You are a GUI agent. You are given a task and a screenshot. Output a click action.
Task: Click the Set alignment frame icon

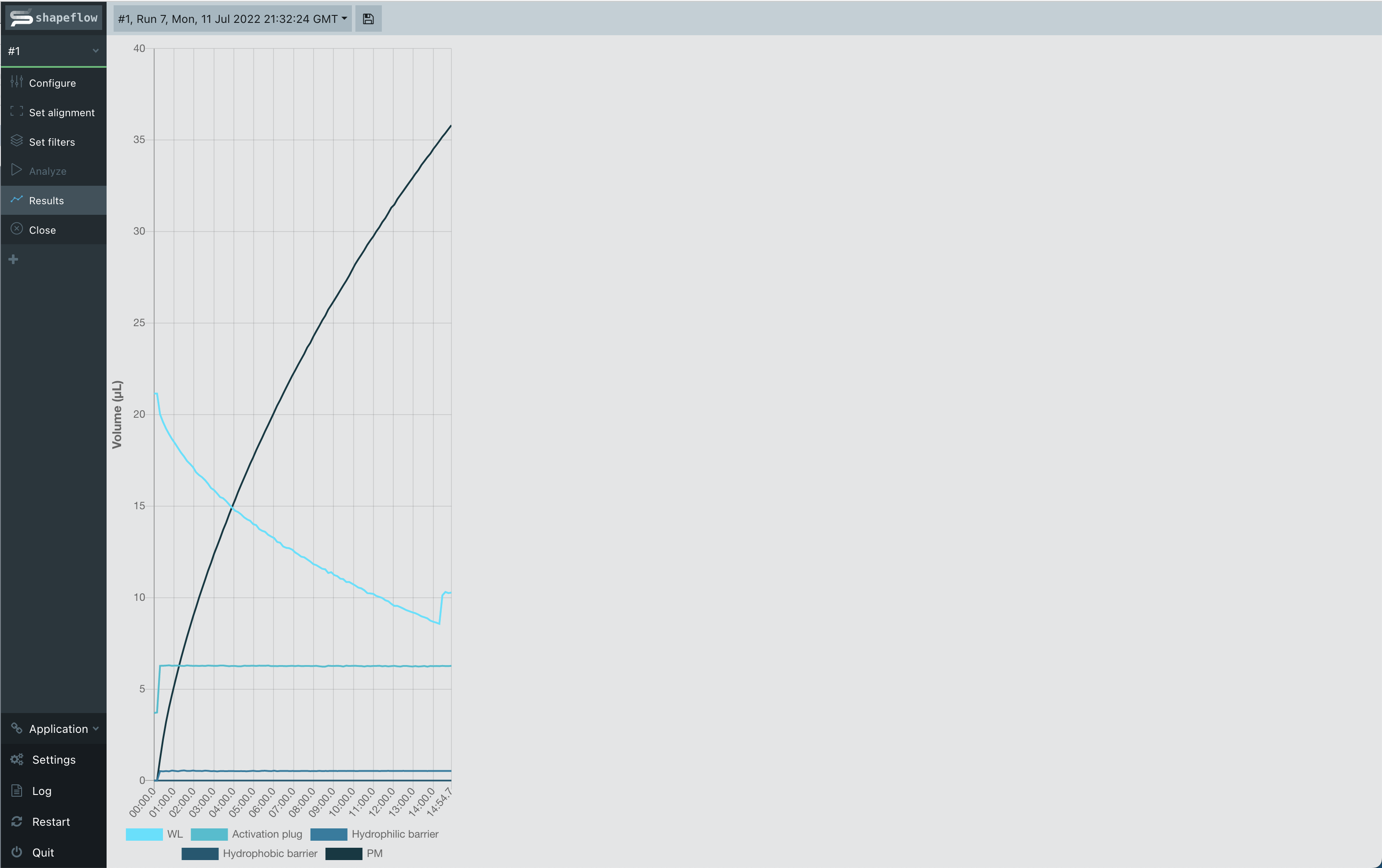point(17,112)
